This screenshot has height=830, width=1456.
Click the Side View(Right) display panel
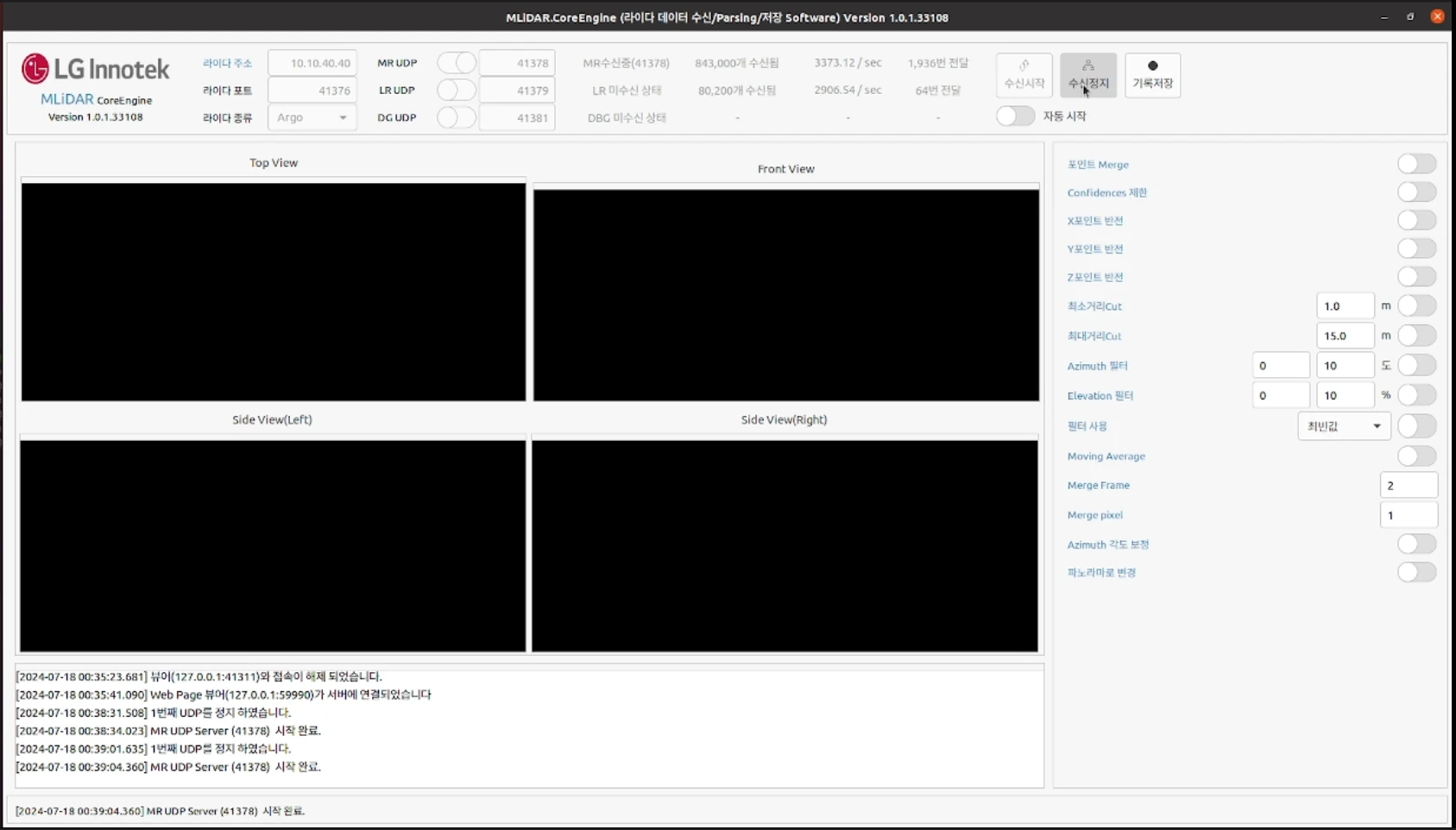[785, 546]
